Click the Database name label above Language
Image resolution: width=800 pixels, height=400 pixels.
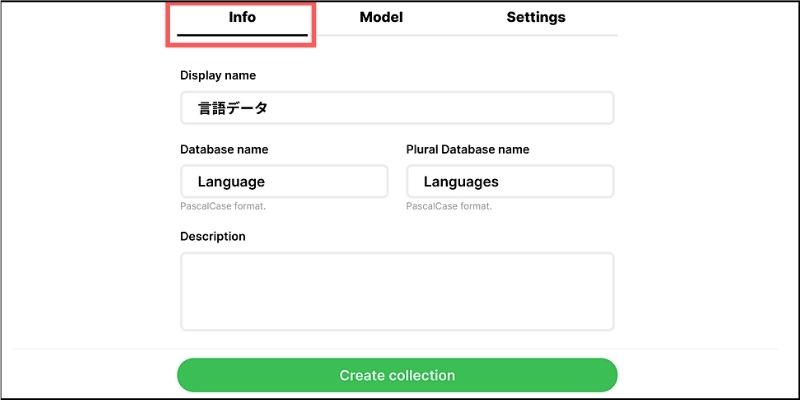click(224, 149)
